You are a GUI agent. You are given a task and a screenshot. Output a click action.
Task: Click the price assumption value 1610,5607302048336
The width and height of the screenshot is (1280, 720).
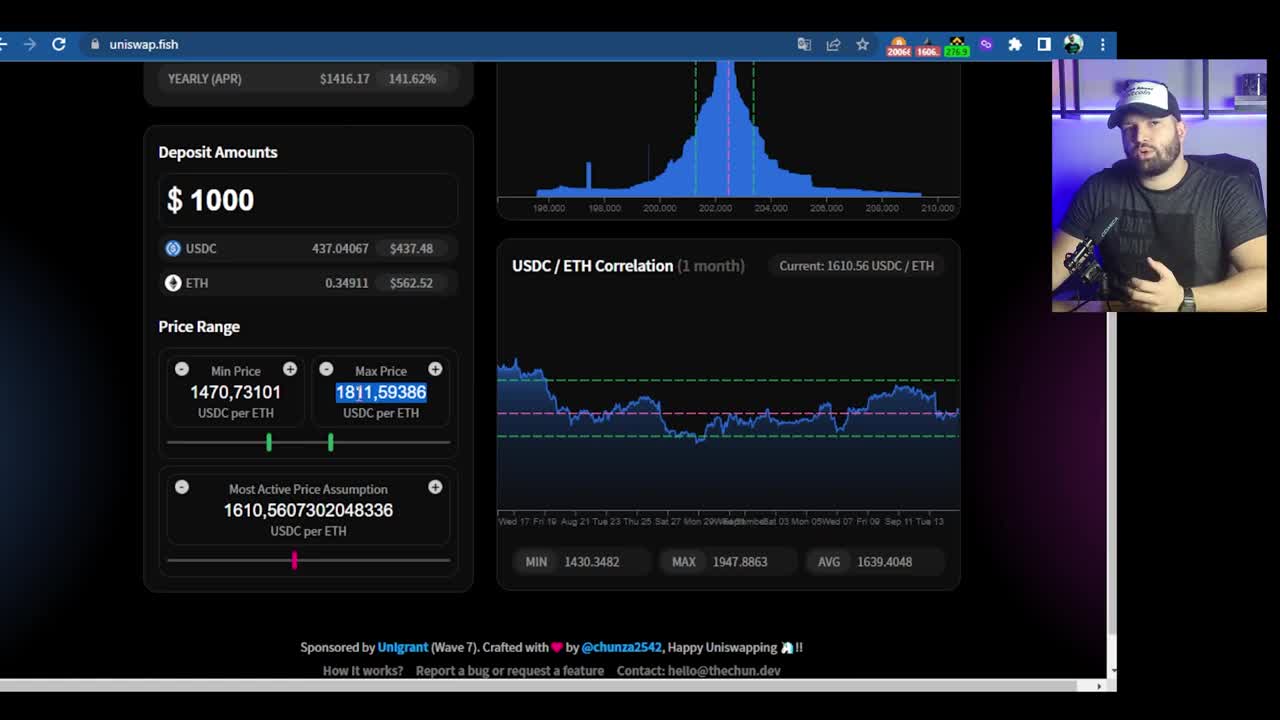308,510
